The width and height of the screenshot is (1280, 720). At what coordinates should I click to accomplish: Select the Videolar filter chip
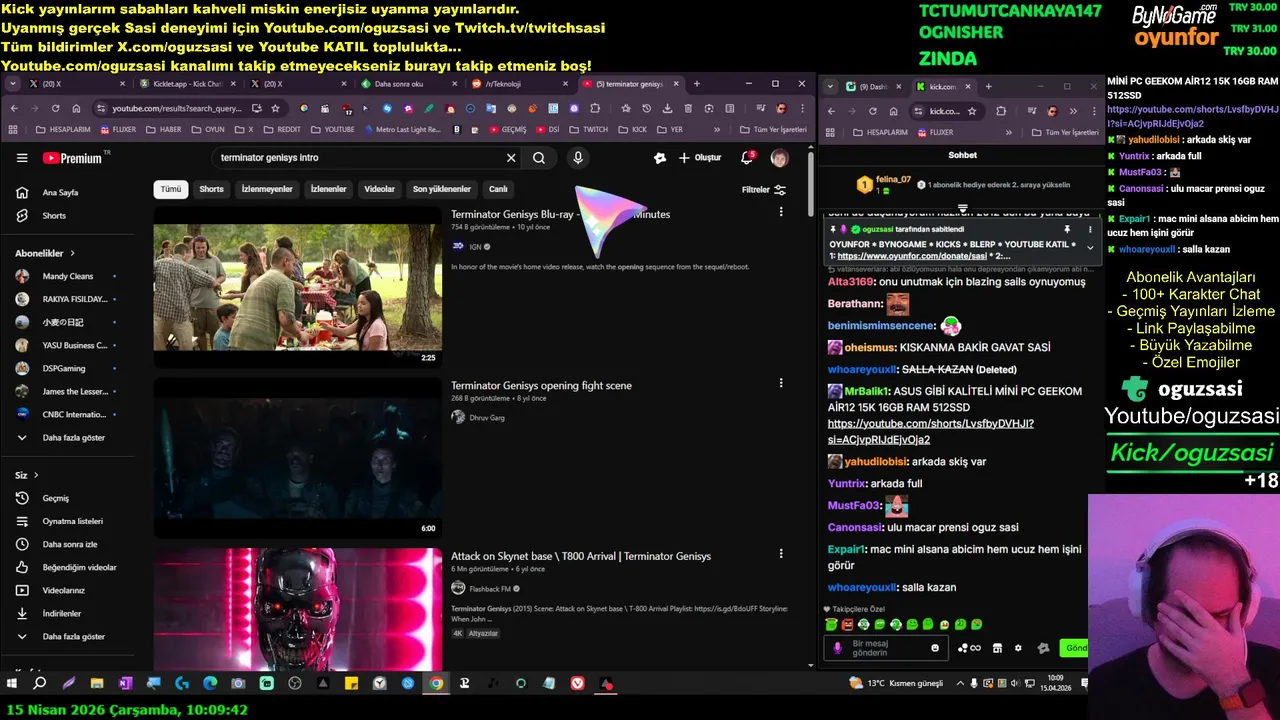click(x=379, y=189)
